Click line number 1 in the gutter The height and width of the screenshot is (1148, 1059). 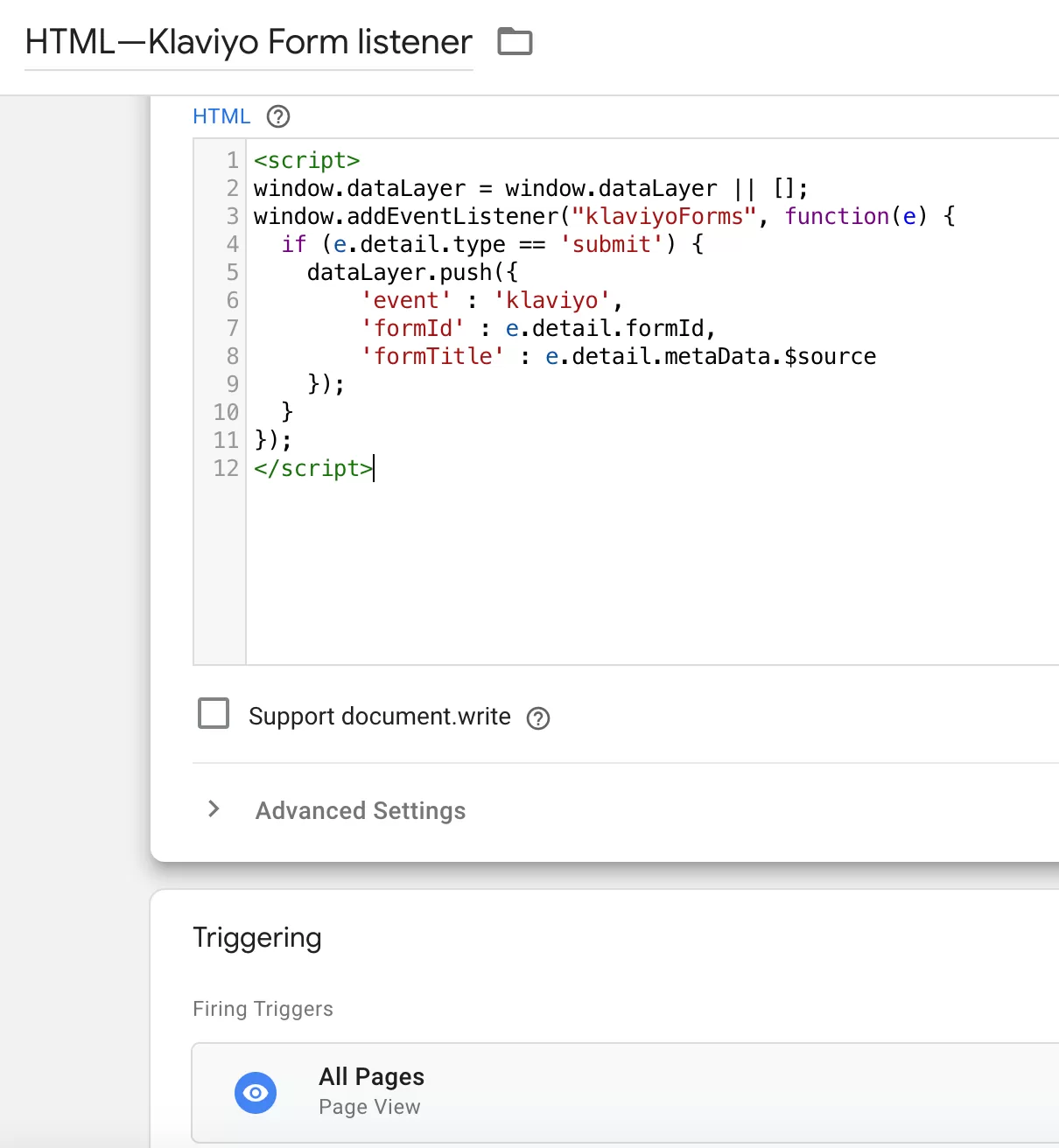coord(232,160)
